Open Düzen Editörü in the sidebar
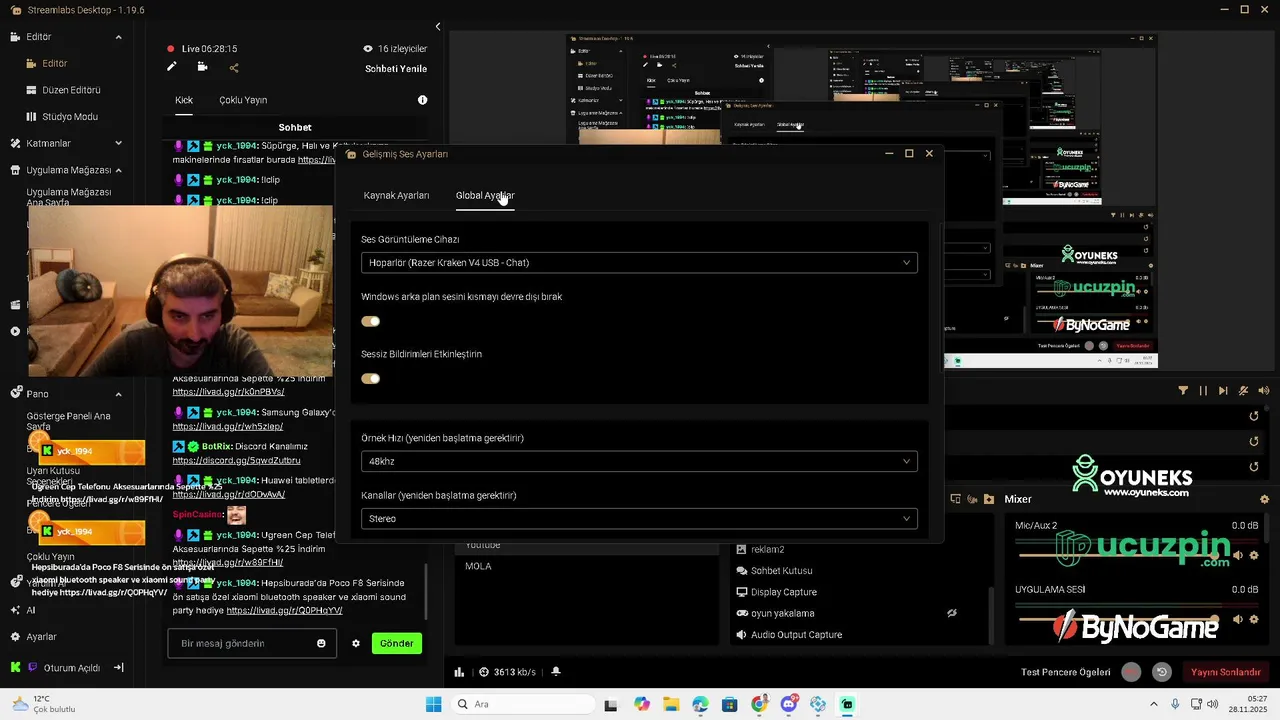 pos(71,90)
